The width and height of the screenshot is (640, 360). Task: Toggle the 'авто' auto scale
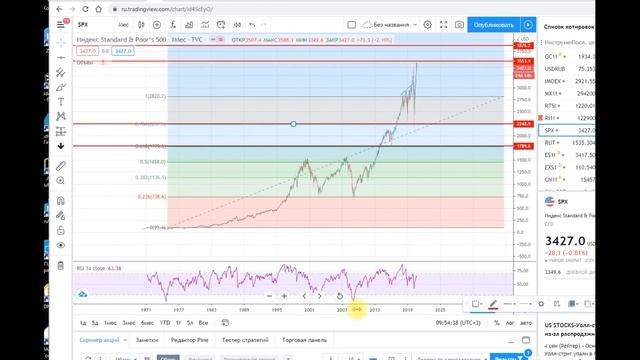point(526,323)
